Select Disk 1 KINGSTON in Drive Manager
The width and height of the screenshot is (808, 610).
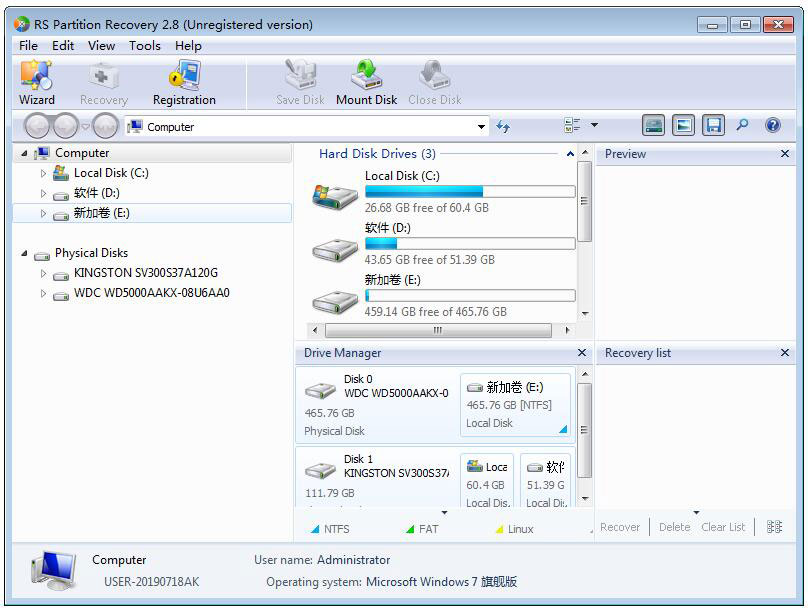tap(377, 478)
